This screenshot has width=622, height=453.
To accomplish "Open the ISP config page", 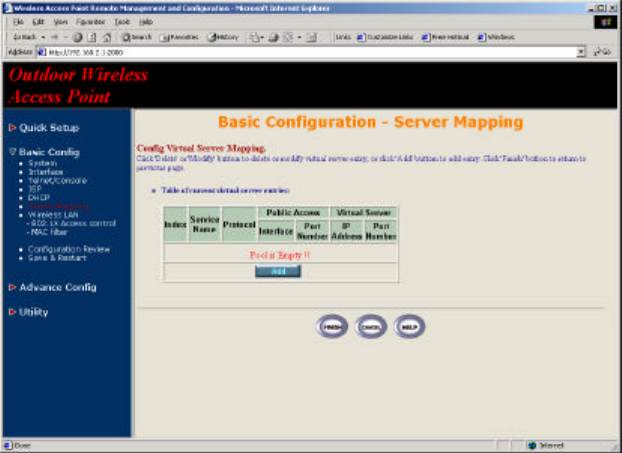I will pos(35,189).
